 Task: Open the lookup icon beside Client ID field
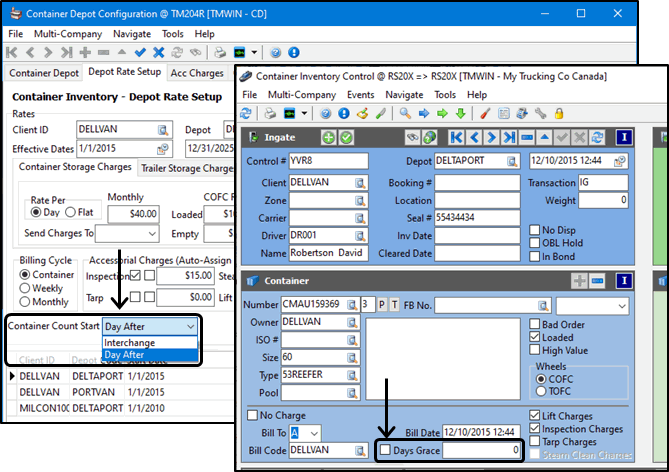(x=163, y=129)
